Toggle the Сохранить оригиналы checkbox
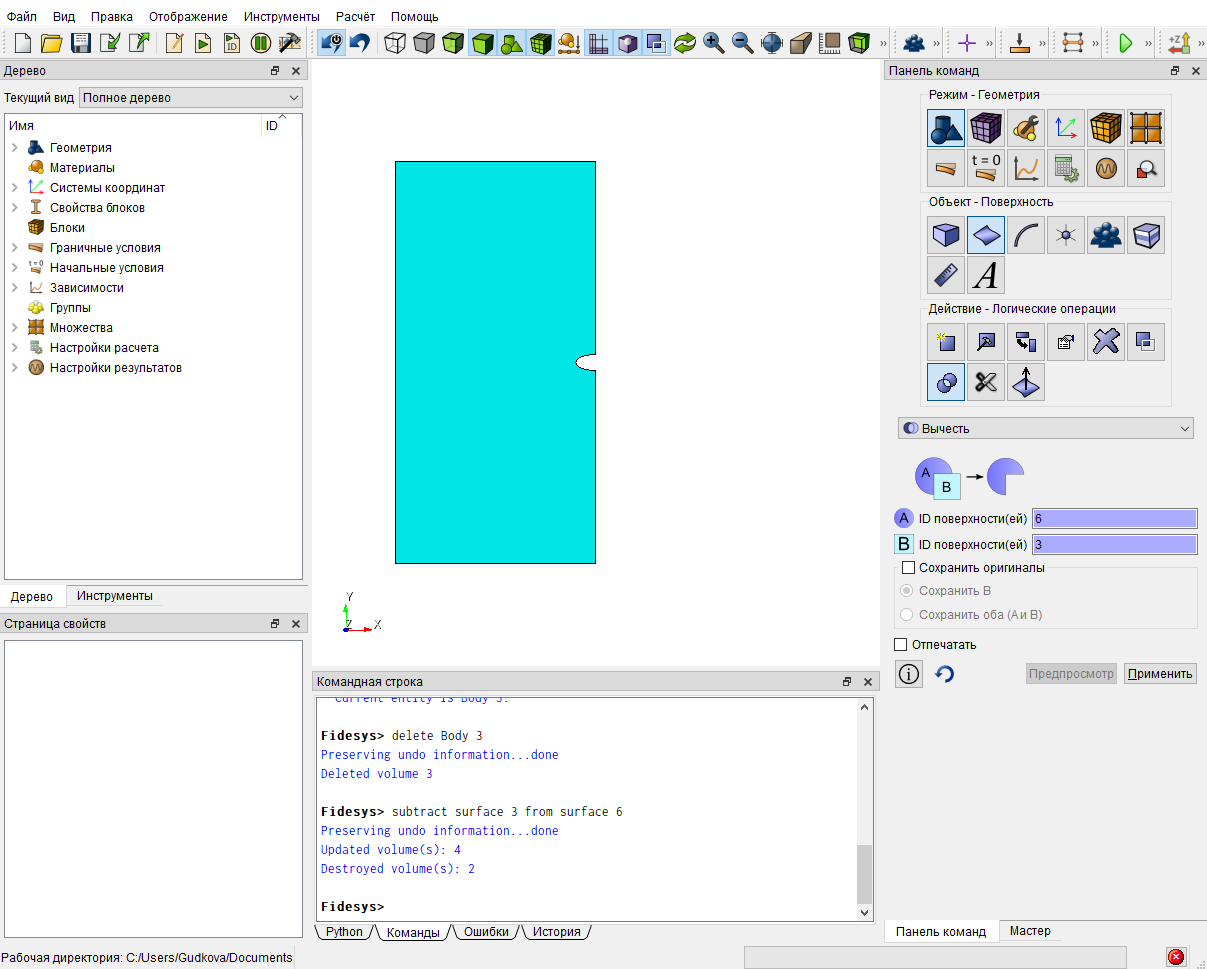 (x=909, y=568)
